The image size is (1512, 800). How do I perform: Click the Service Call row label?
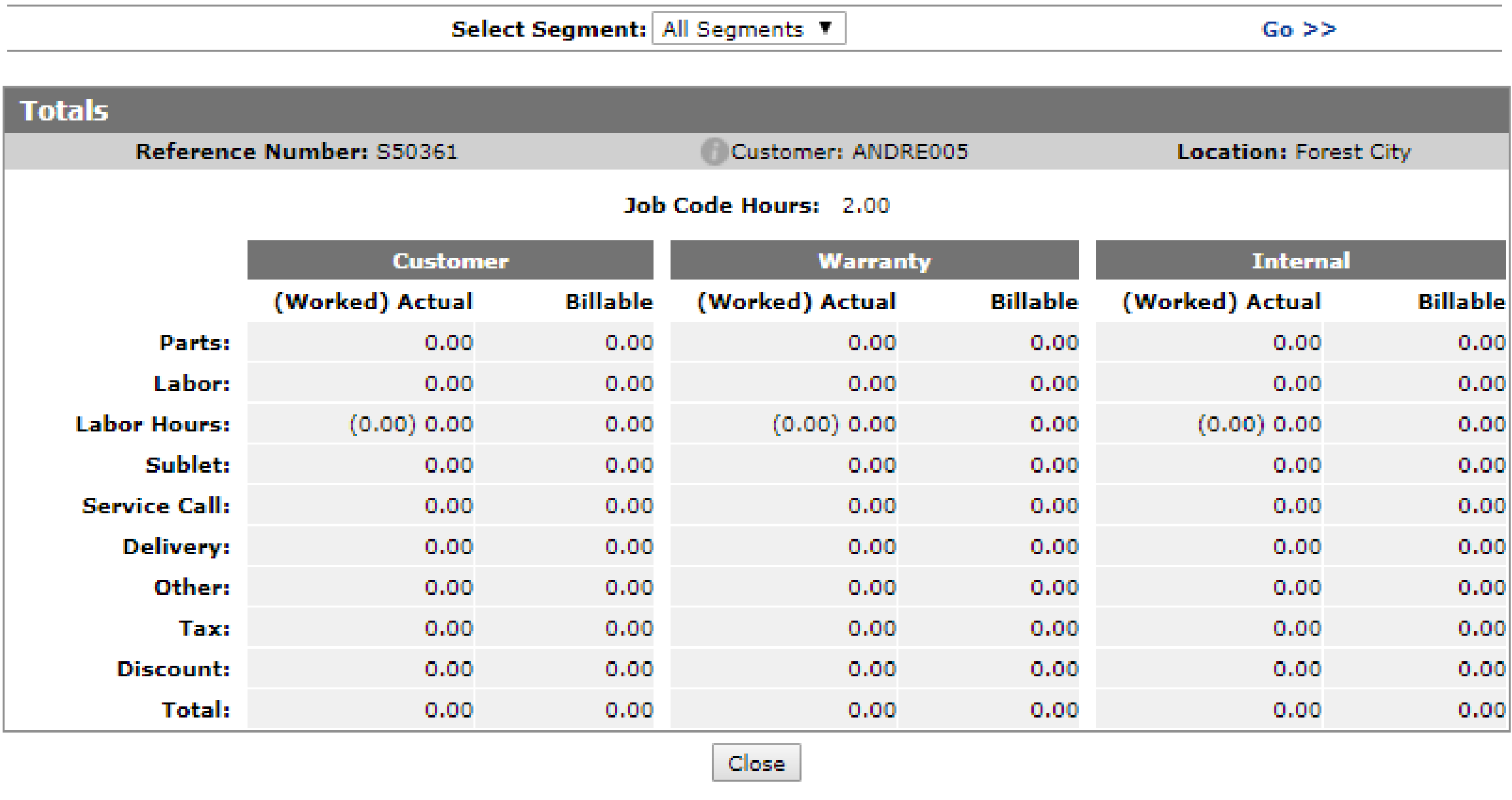(156, 506)
